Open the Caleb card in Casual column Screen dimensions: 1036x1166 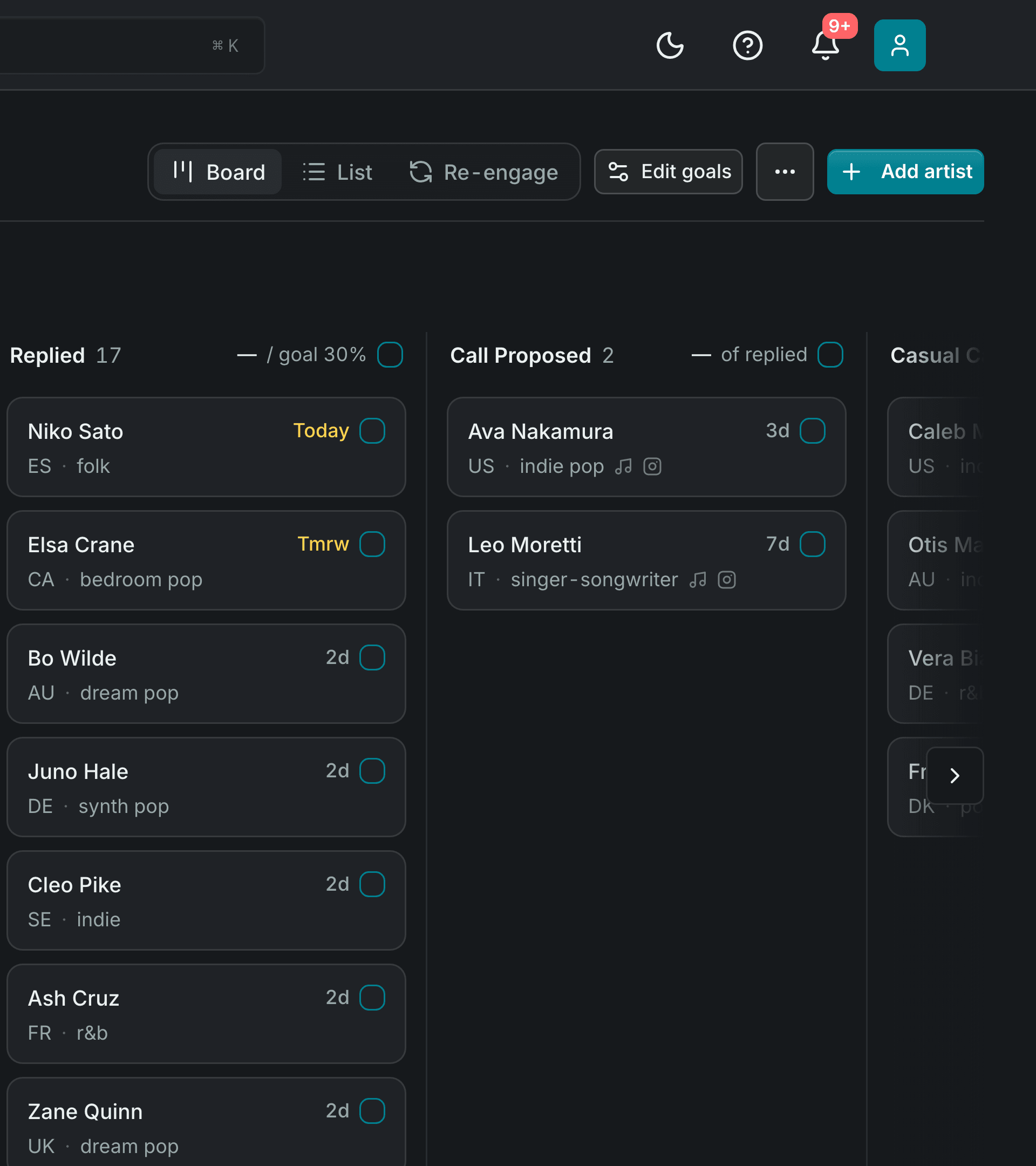point(936,447)
